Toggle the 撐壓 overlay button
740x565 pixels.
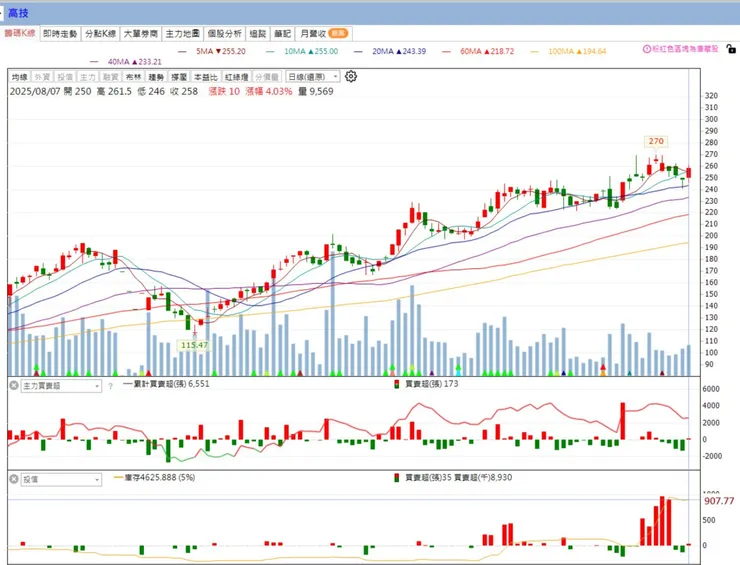pos(179,77)
